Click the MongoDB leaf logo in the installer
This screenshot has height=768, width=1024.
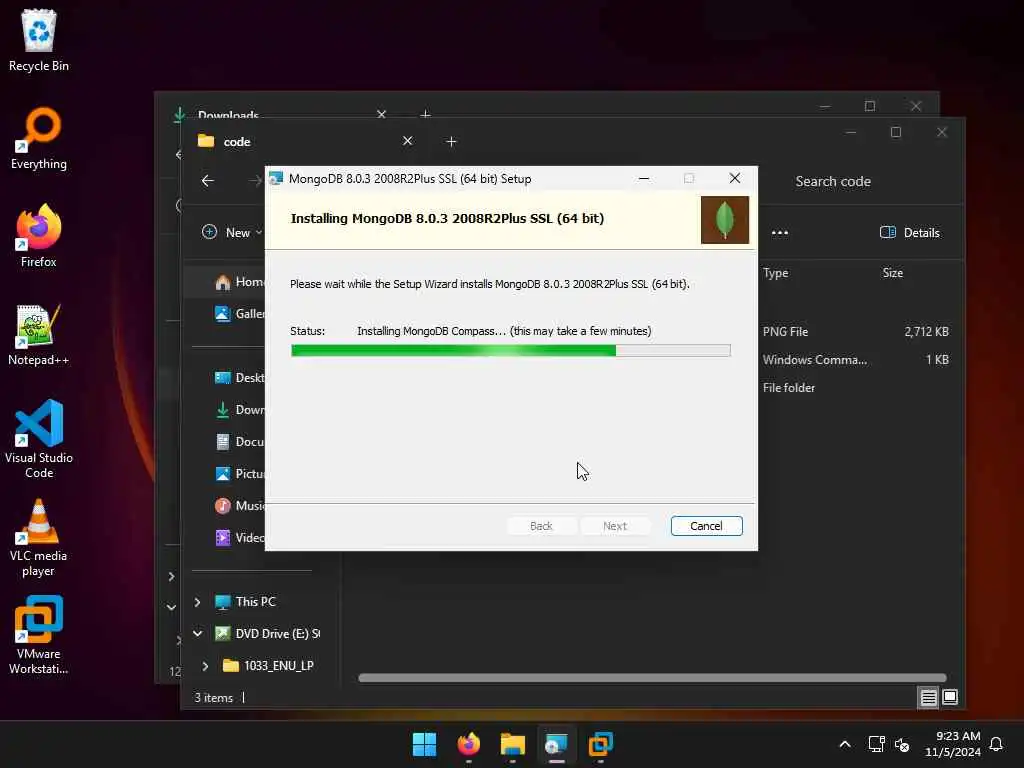(725, 220)
